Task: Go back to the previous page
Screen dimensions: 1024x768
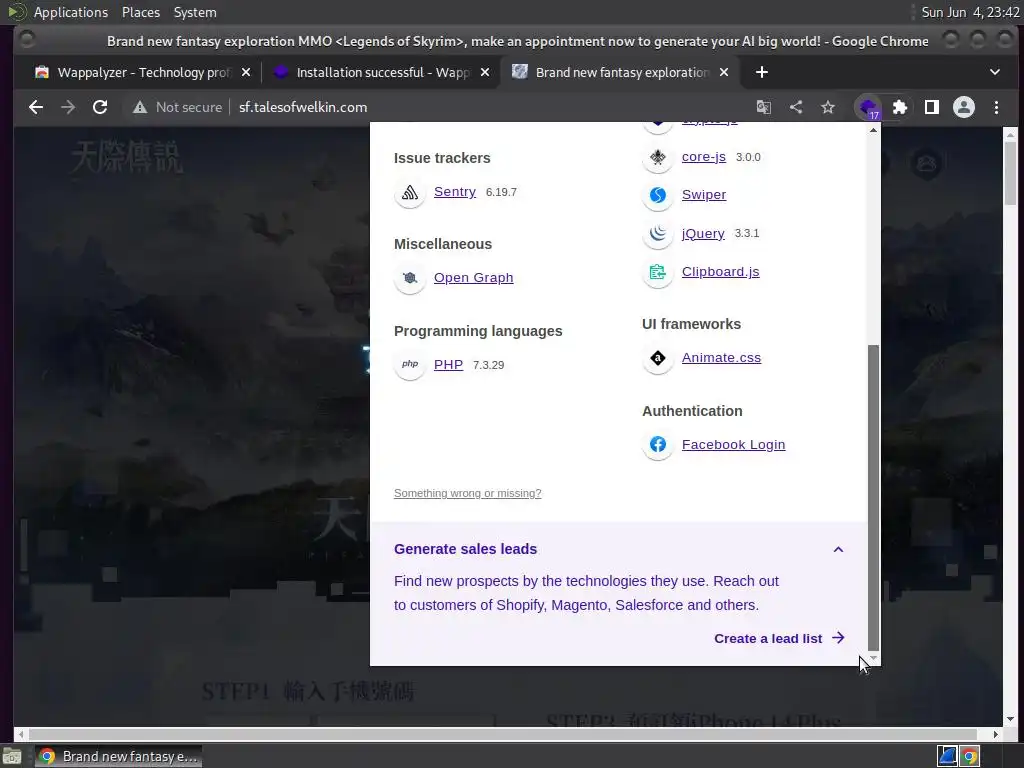Action: pos(36,107)
